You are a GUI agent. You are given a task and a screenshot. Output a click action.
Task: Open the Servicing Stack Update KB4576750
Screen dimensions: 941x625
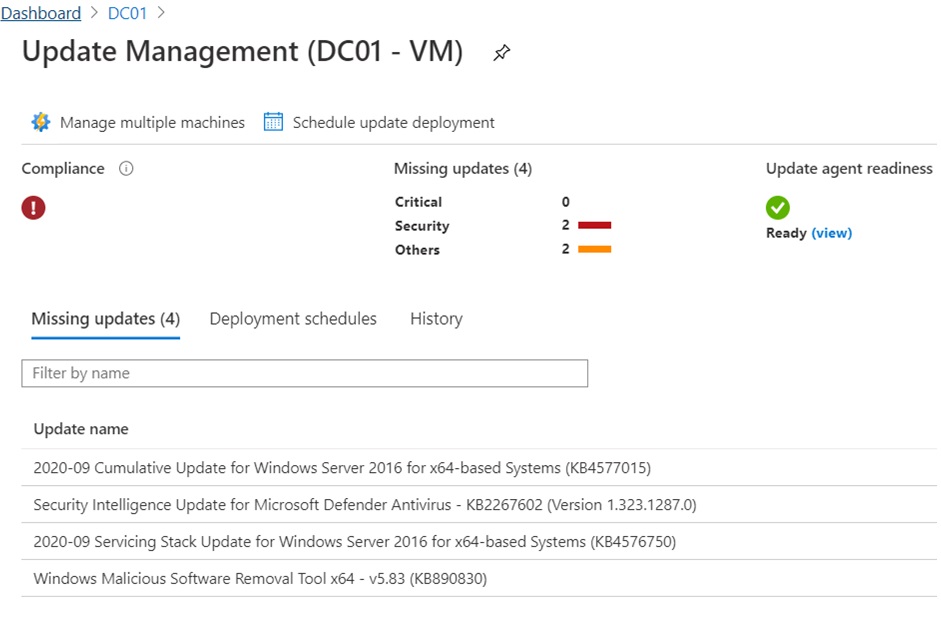tap(354, 542)
